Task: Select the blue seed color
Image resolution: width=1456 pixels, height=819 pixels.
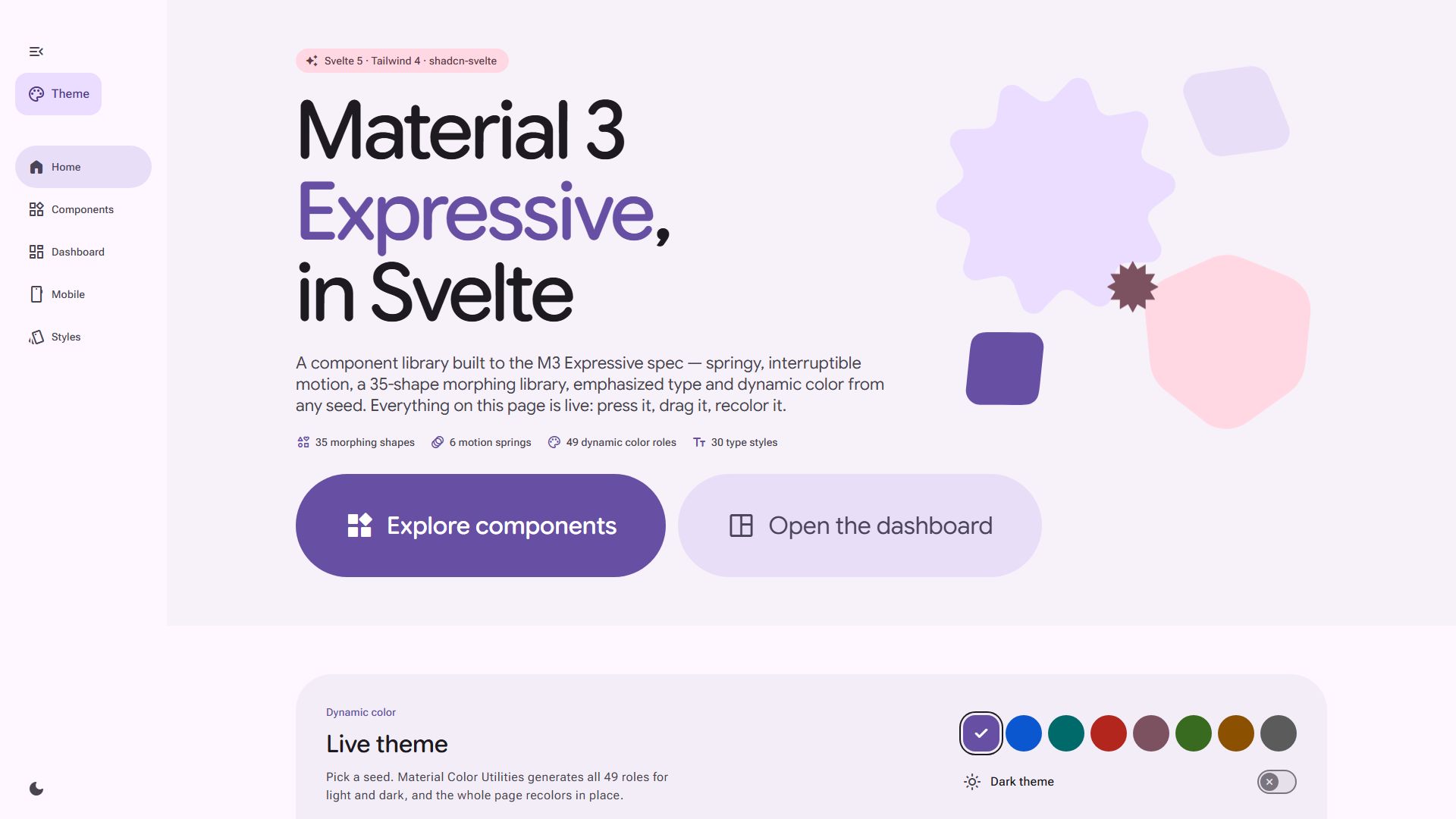Action: click(x=1024, y=733)
